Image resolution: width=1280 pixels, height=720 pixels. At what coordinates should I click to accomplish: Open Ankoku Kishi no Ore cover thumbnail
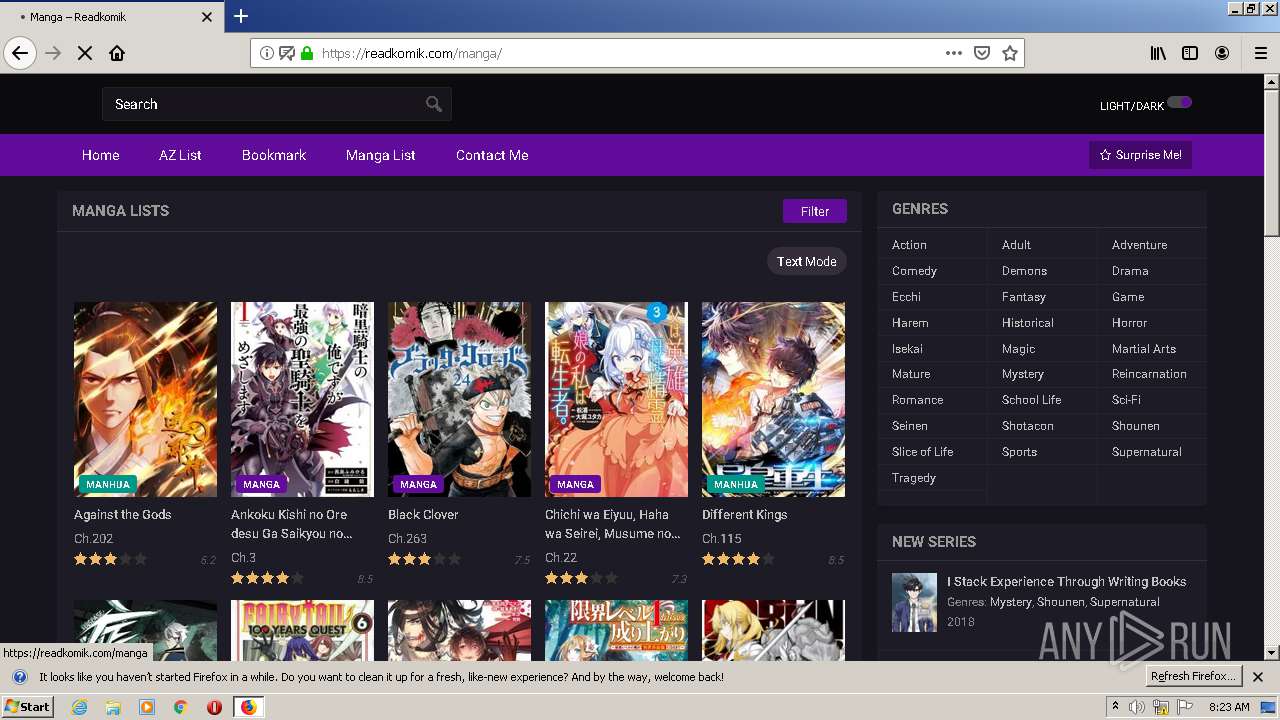[x=302, y=399]
